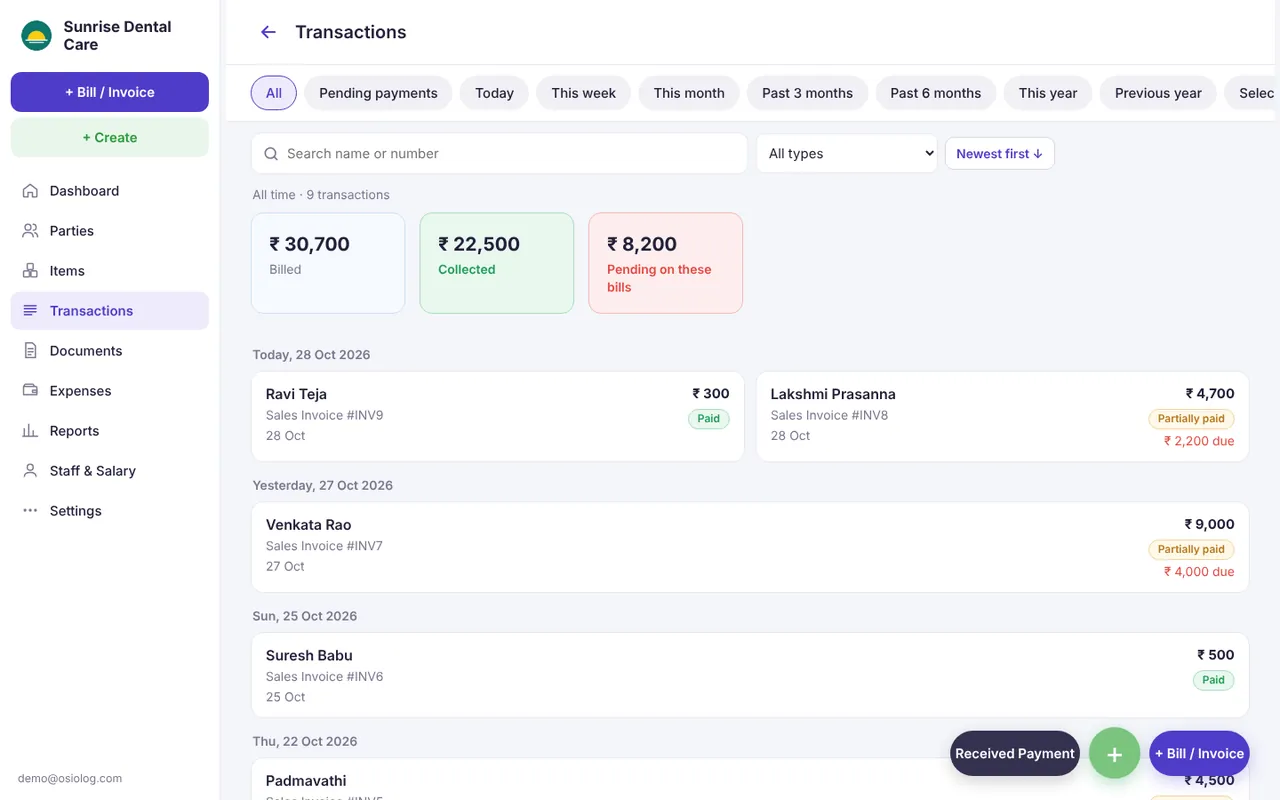The width and height of the screenshot is (1280, 800).
Task: Show Today's transactions filter
Action: (494, 93)
